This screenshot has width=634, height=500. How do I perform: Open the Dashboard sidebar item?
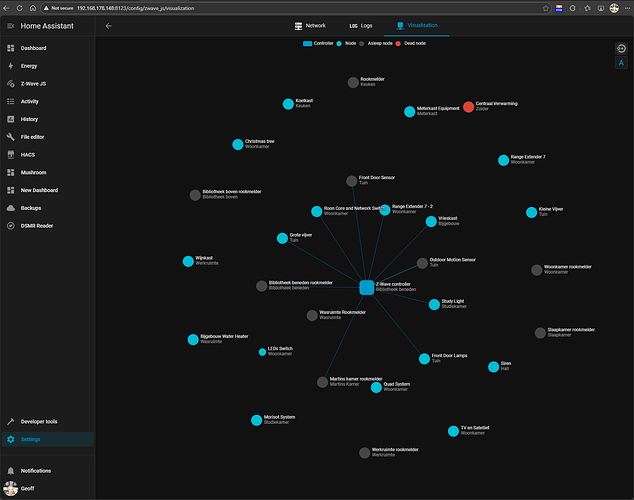(x=48, y=48)
